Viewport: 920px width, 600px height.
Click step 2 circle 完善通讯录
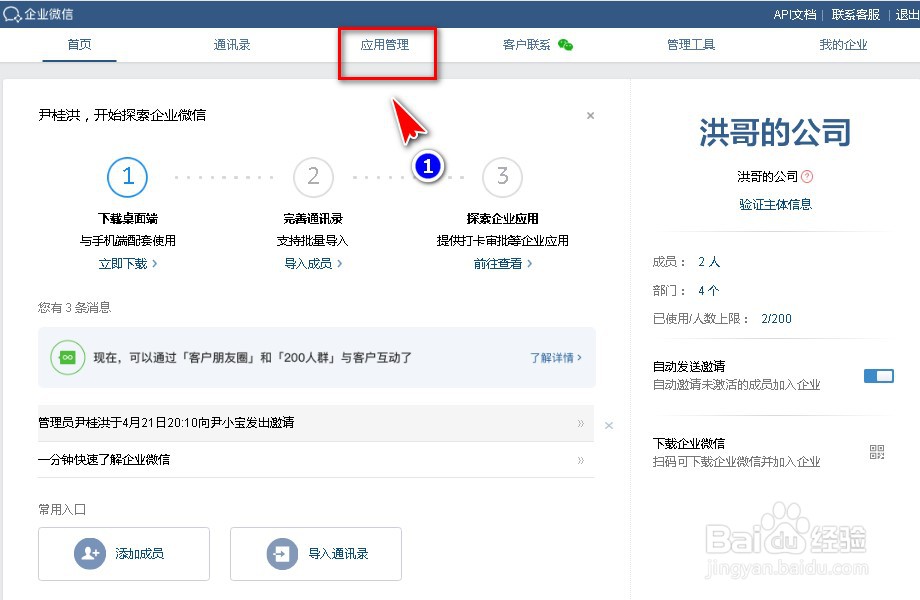coord(313,177)
